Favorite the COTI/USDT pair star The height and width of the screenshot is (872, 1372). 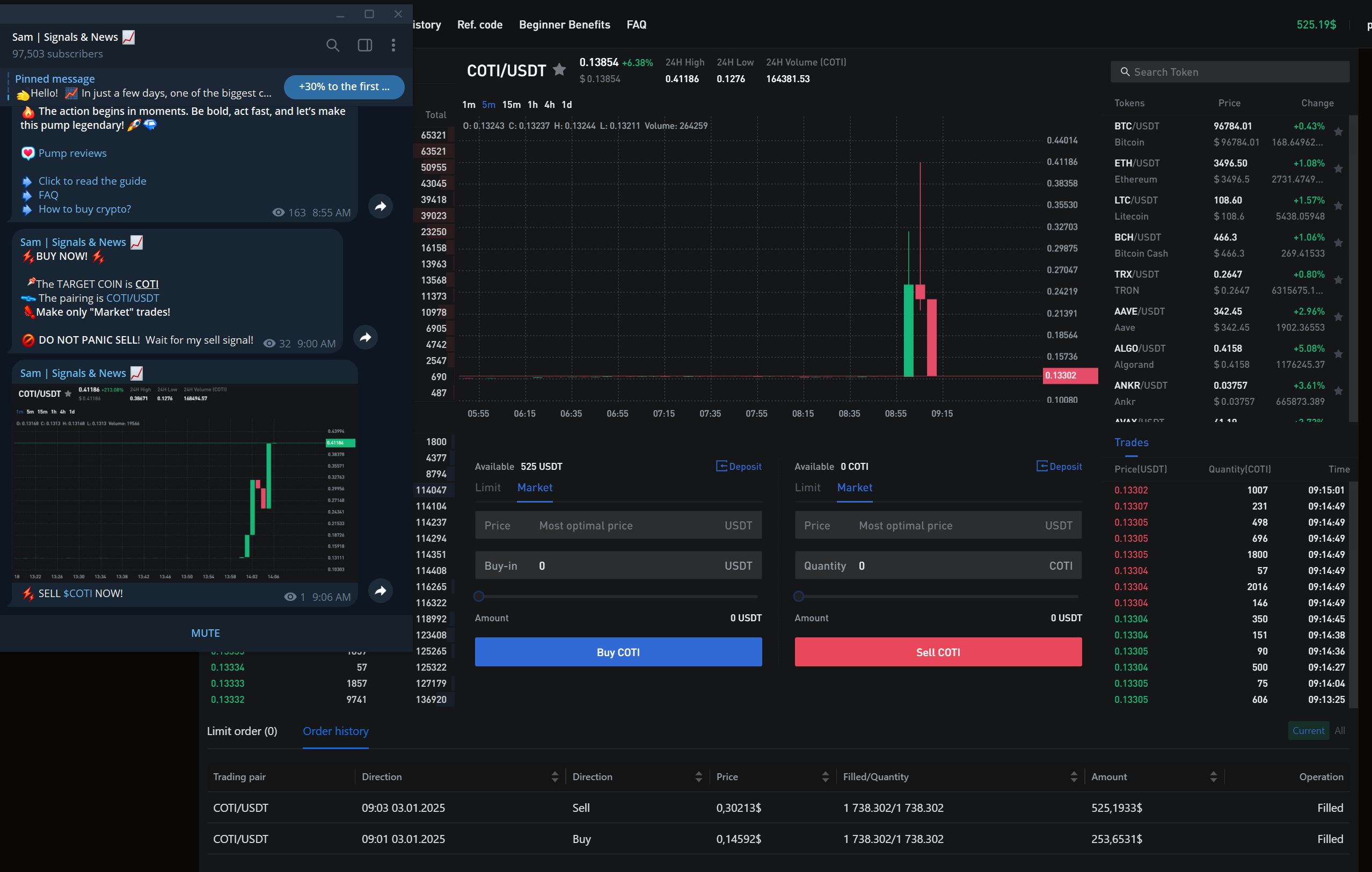point(559,69)
